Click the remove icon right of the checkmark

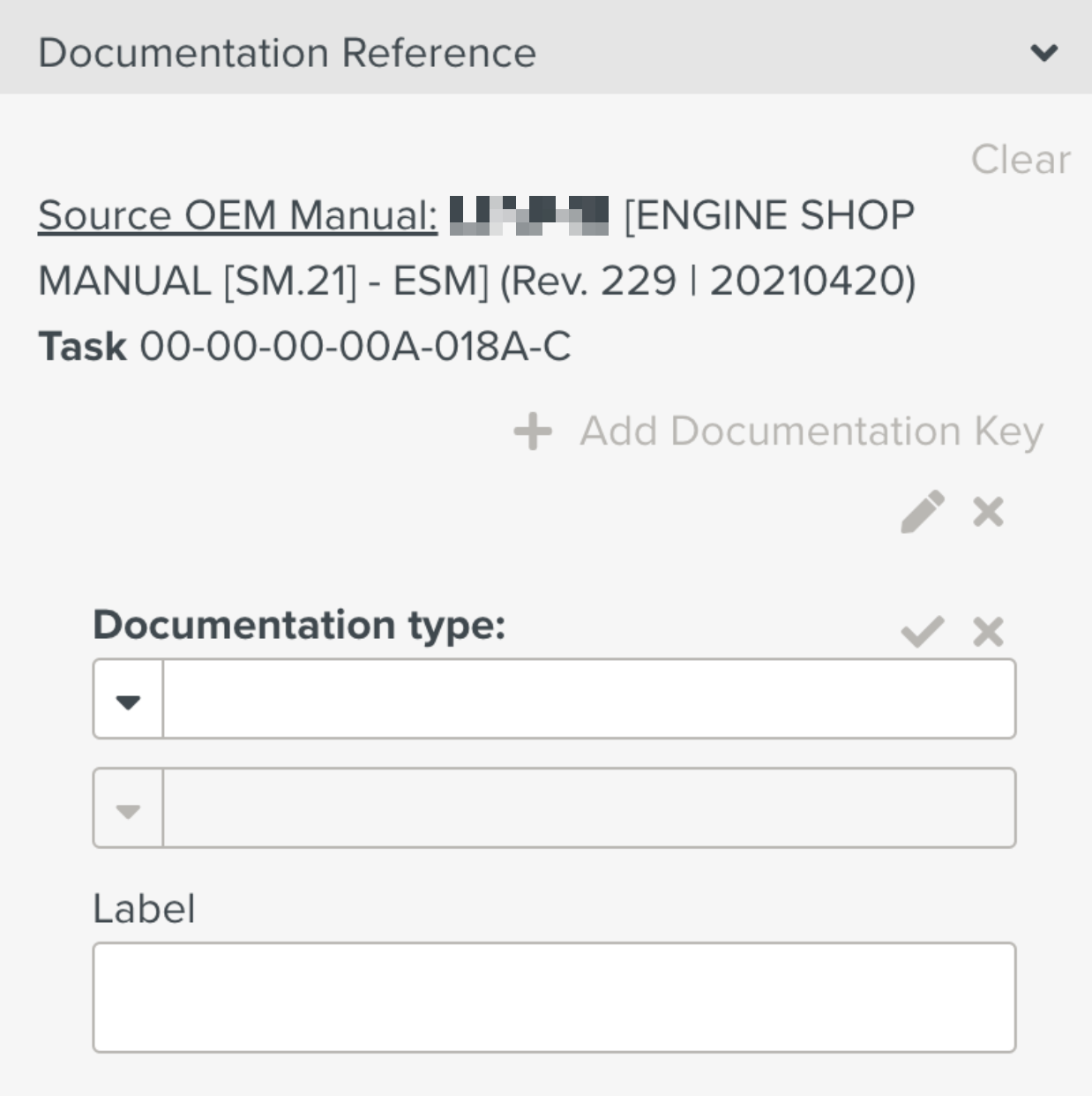click(986, 630)
